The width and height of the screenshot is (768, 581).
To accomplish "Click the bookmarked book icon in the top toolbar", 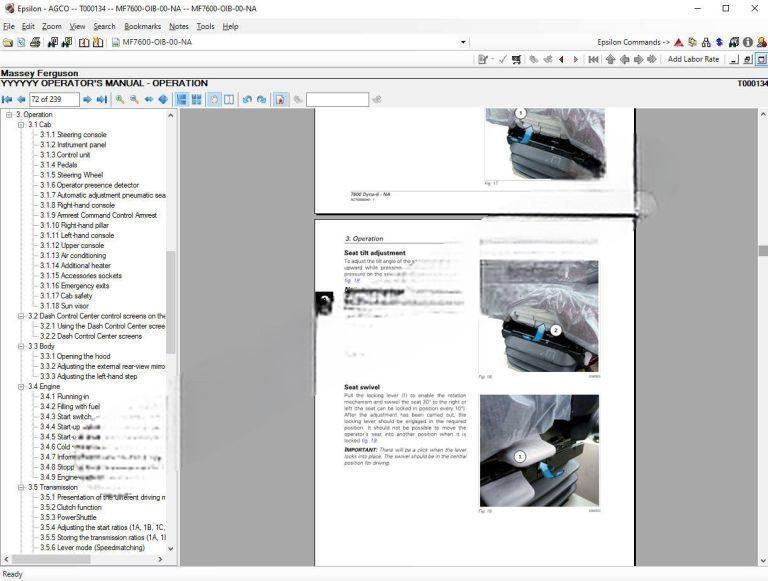I will pos(98,43).
